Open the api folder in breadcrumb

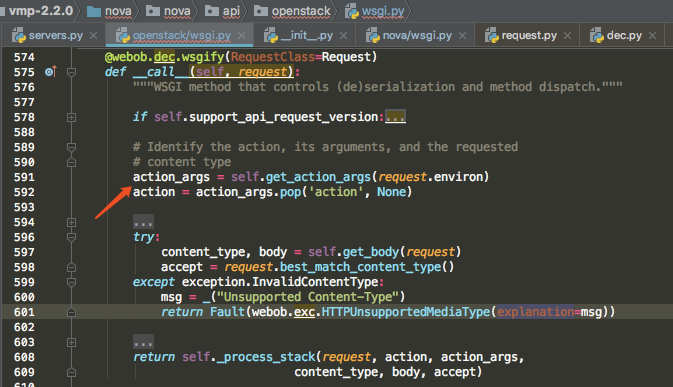pyautogui.click(x=222, y=11)
